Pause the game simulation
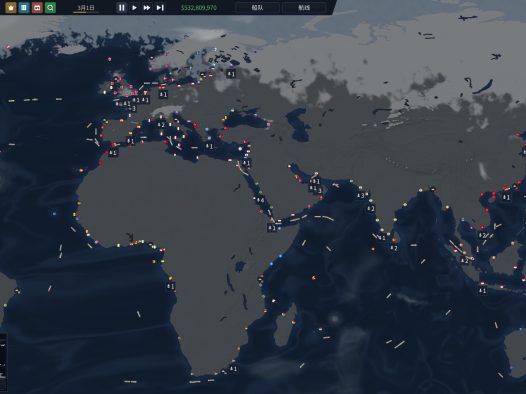The image size is (526, 394). tap(122, 7)
